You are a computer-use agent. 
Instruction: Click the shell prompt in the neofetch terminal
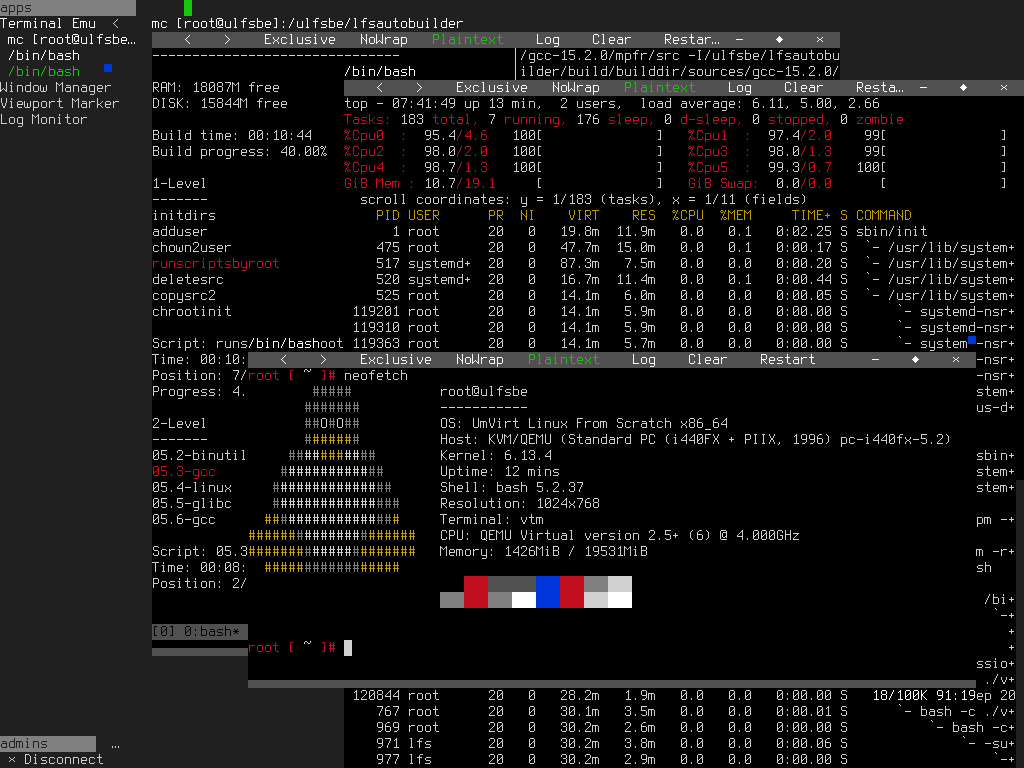290,647
